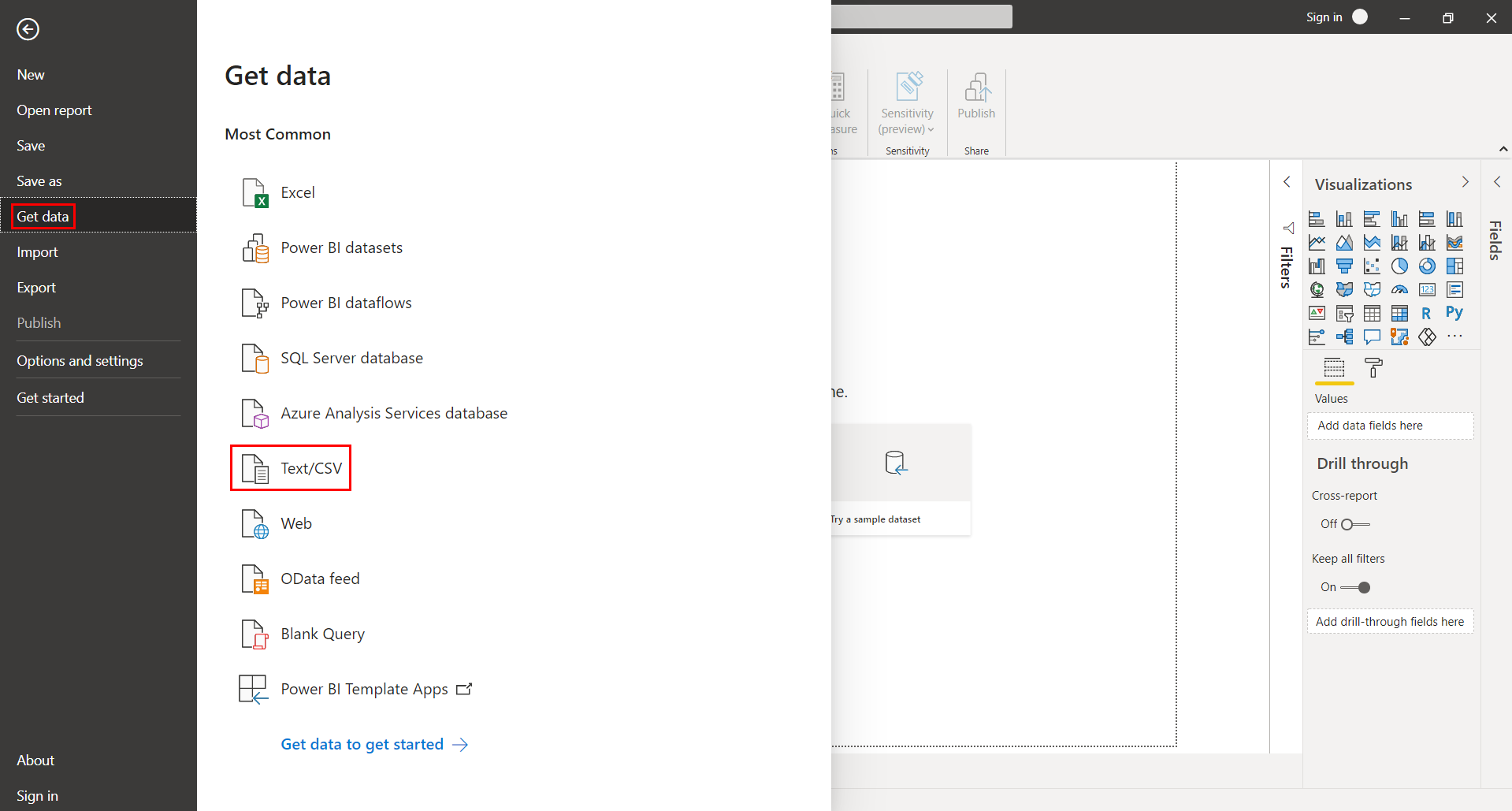Select the Slicer visual
1512x811 pixels.
click(x=1344, y=314)
